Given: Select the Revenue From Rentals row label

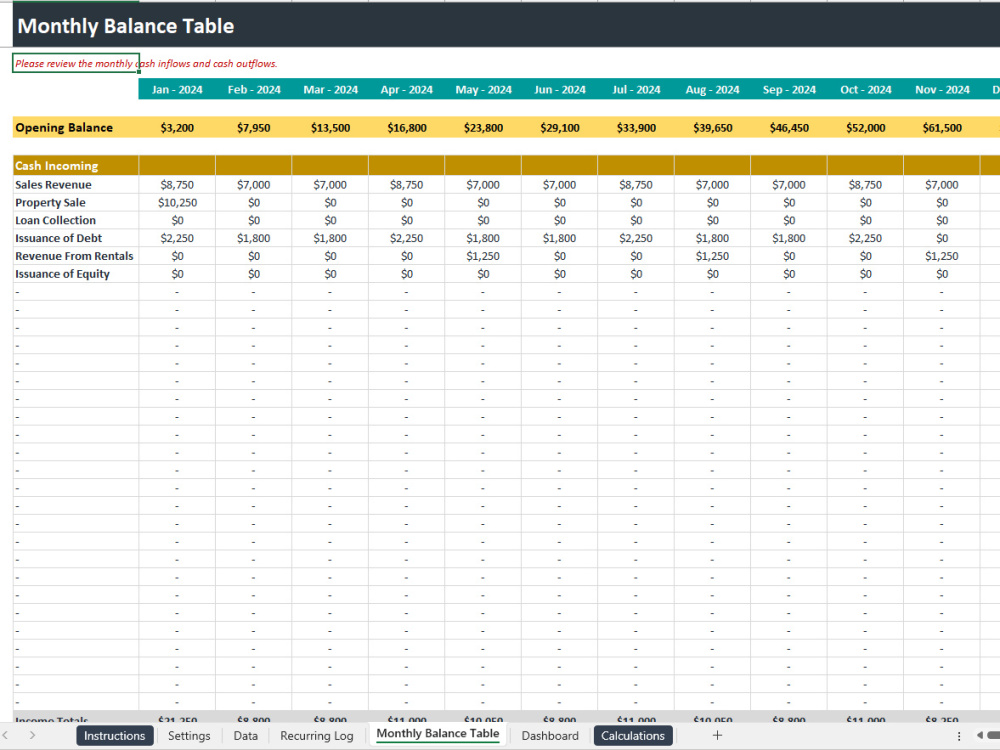Looking at the screenshot, I should coord(76,256).
